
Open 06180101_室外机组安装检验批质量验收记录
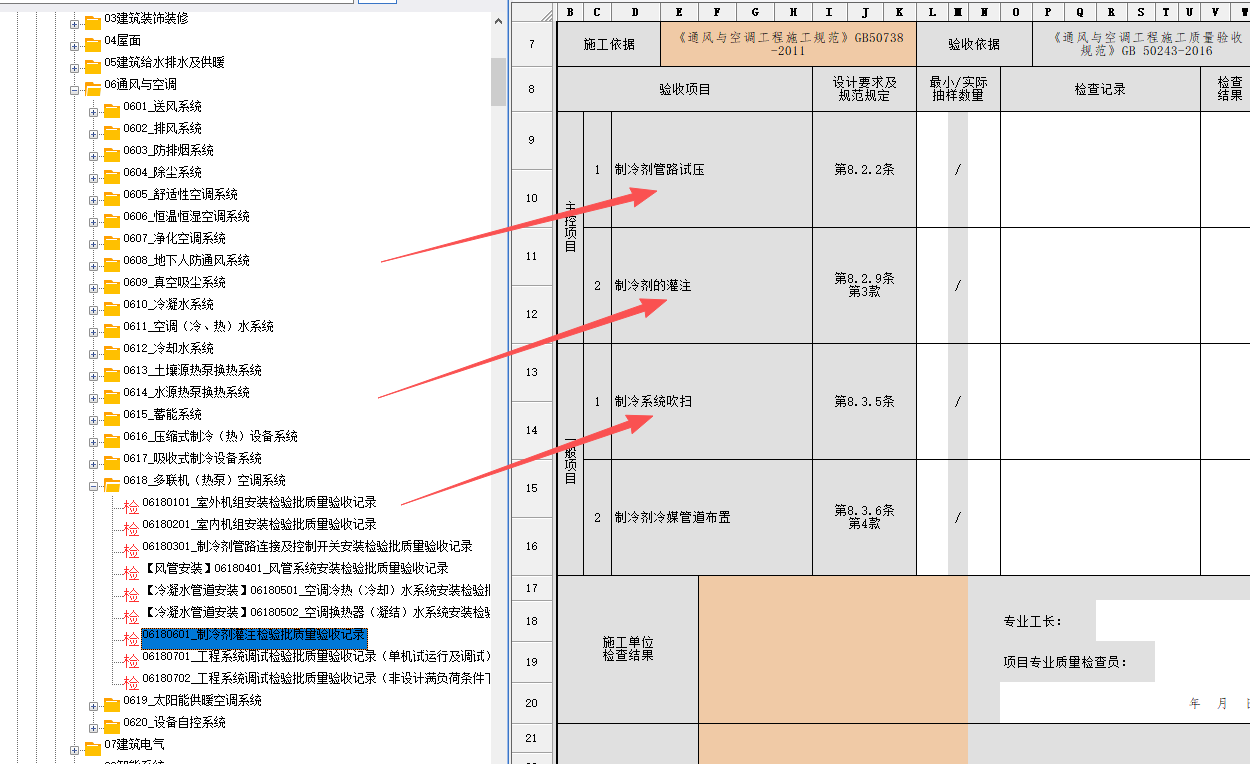click(259, 502)
